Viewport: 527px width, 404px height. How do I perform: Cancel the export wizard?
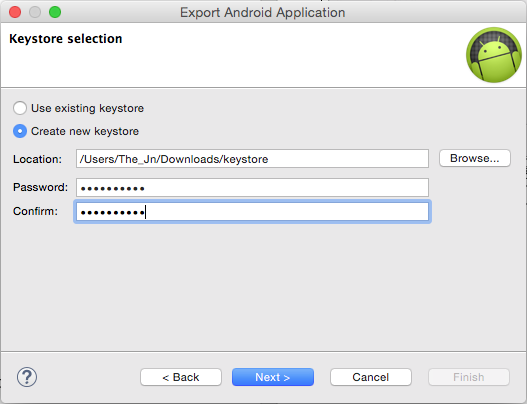coord(371,377)
